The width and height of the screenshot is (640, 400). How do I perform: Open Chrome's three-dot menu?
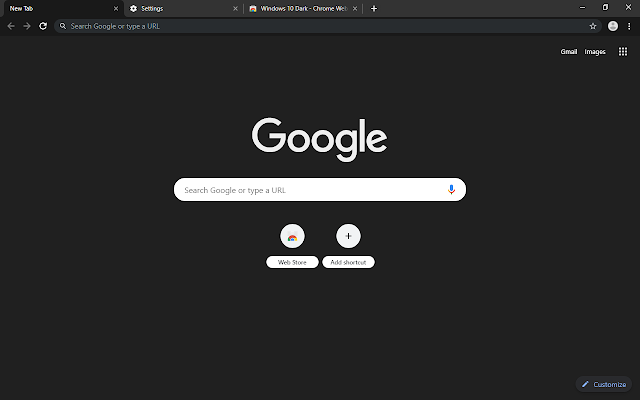click(629, 26)
